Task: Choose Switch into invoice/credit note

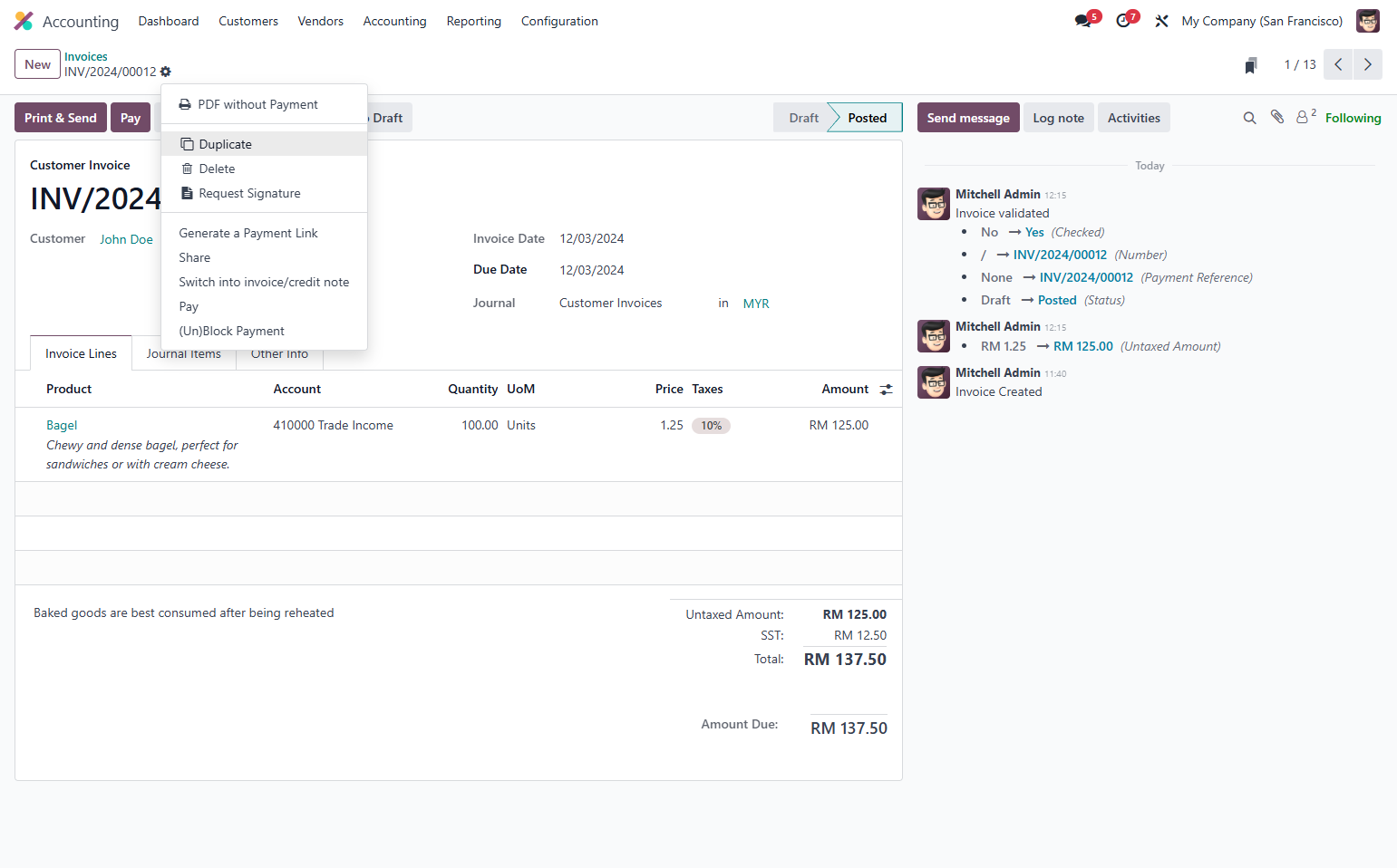Action: [x=264, y=282]
